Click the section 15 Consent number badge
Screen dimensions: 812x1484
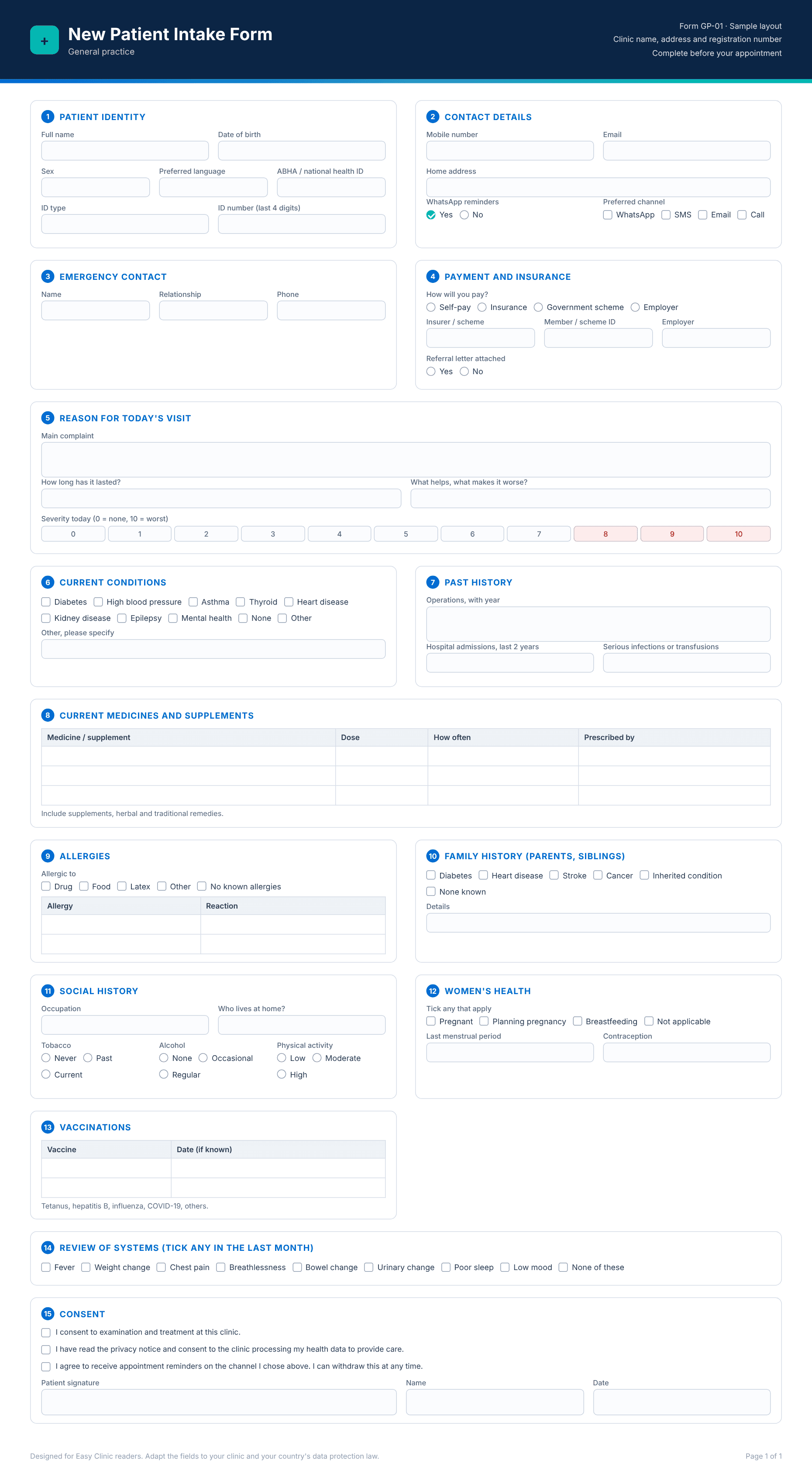tap(48, 1313)
